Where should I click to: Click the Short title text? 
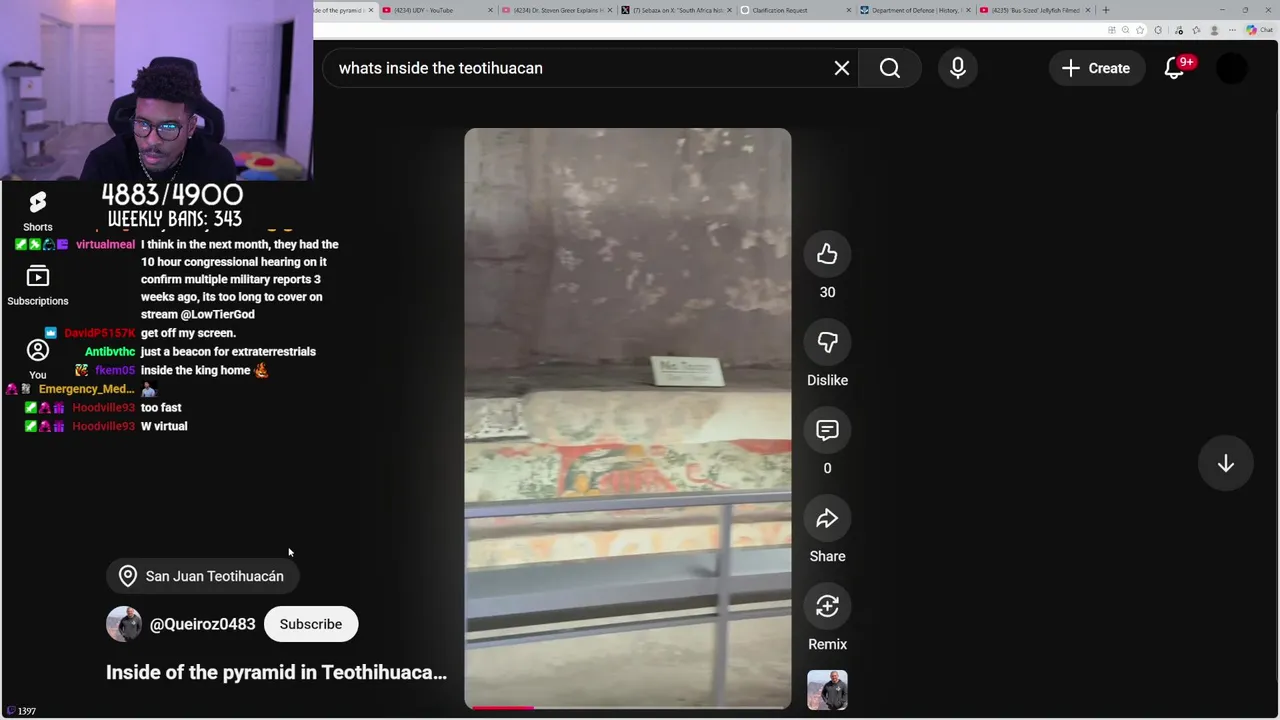tap(276, 672)
